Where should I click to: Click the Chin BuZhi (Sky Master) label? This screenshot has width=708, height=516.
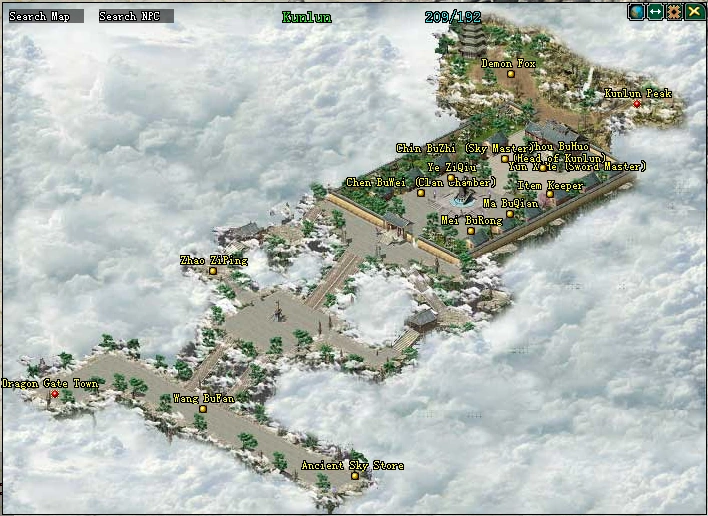463,148
